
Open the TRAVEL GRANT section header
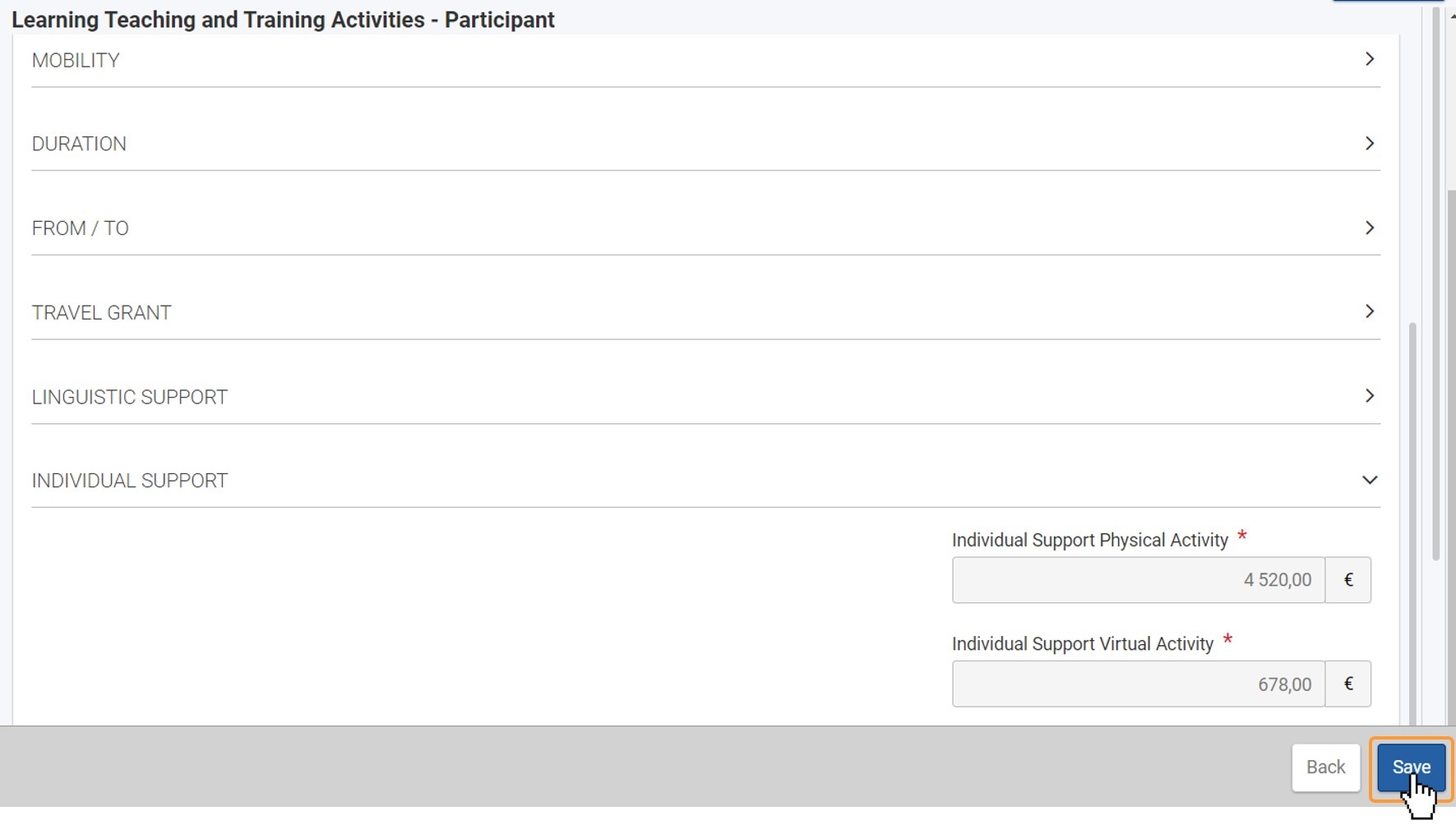[x=705, y=312]
